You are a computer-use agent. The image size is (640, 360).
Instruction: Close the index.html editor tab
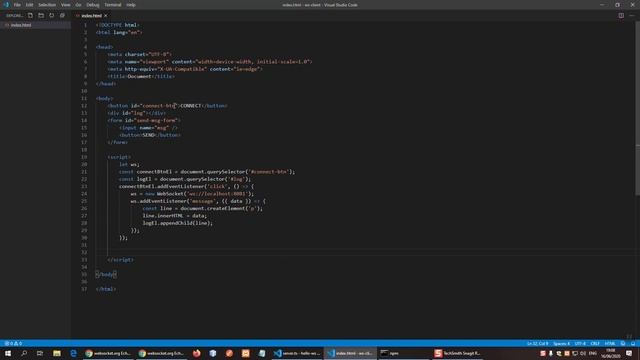[106, 16]
